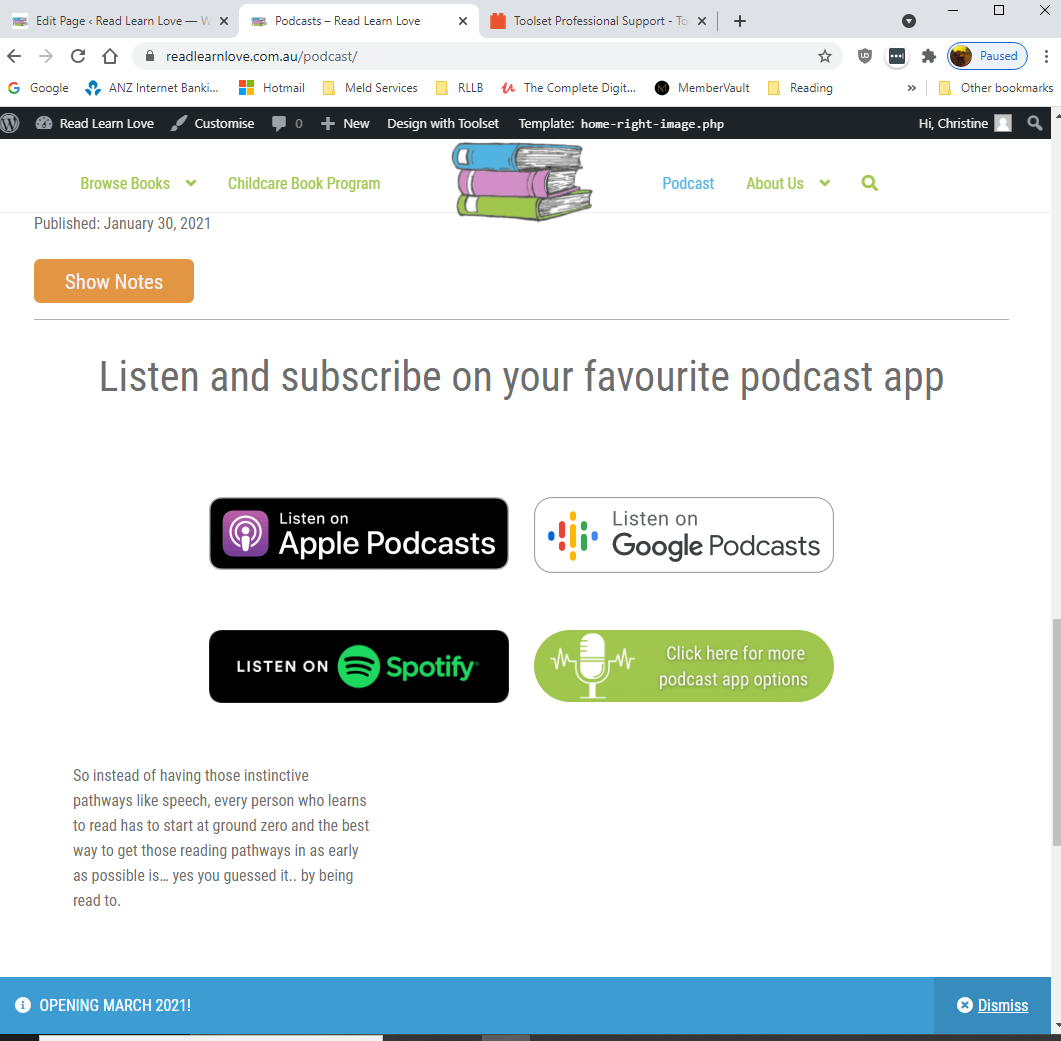Screen dimensions: 1061x1041
Task: Click here for more podcast app options
Action: (x=683, y=666)
